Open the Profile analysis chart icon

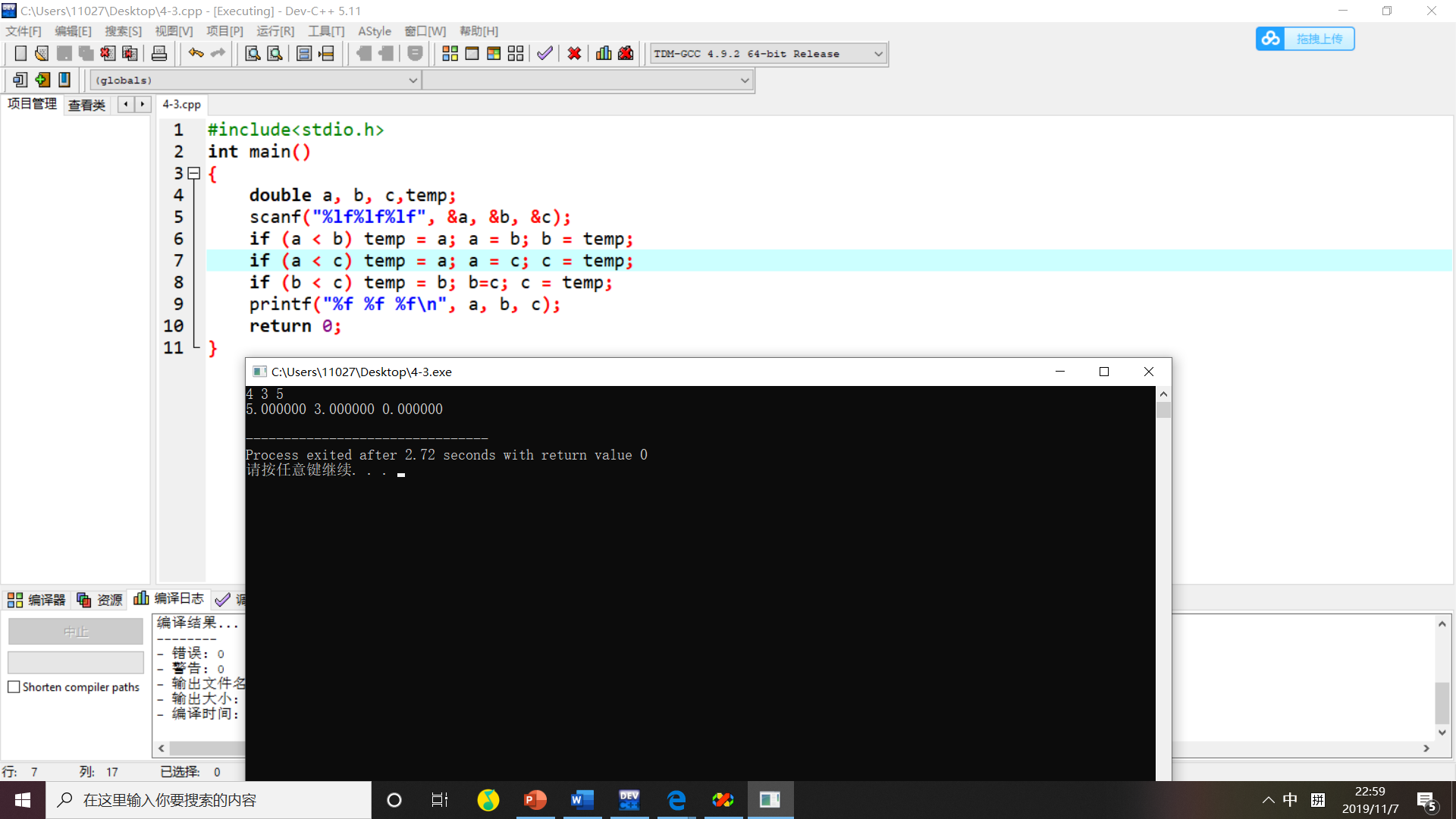point(604,53)
